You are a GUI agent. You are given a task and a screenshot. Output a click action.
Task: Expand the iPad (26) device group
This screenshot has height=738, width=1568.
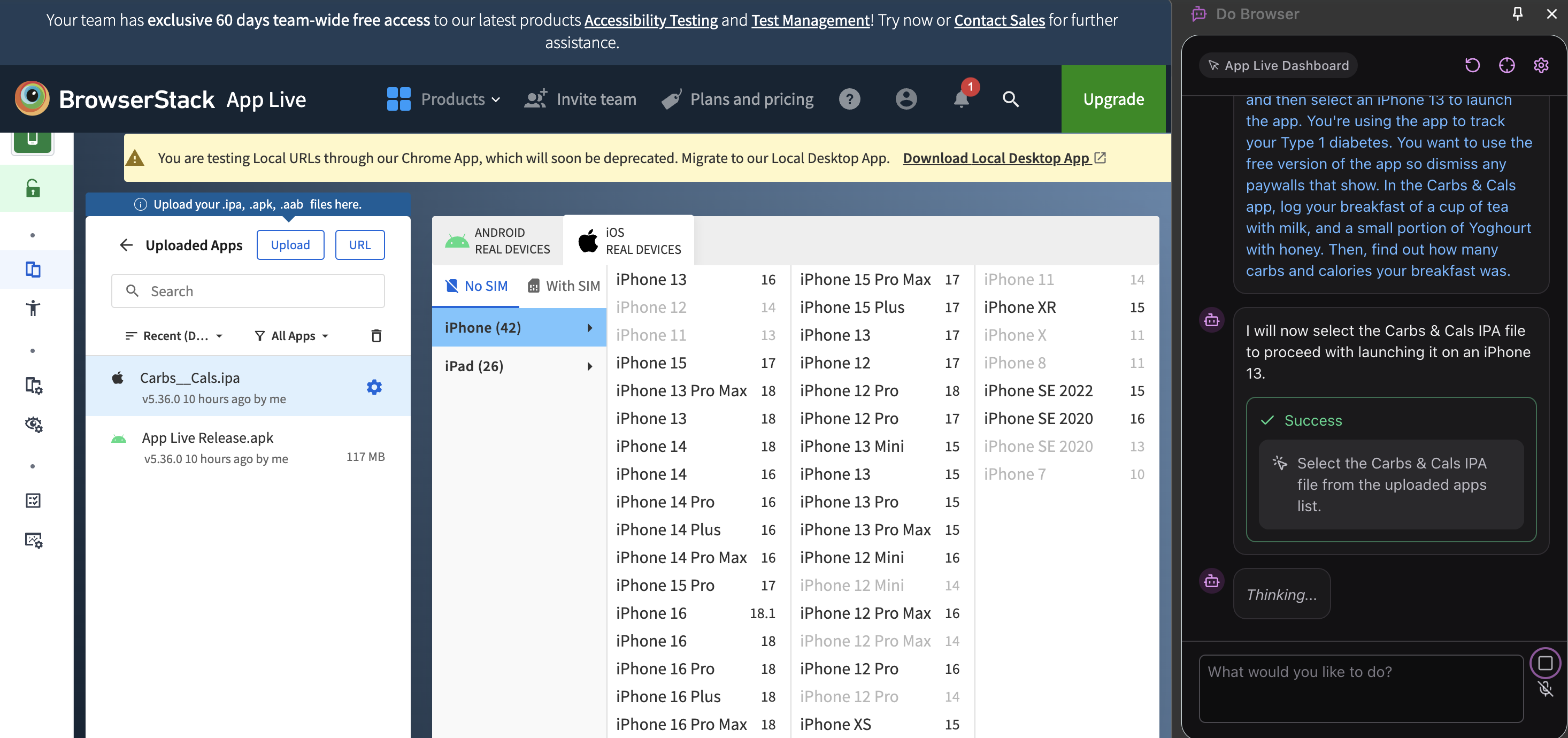[x=519, y=366]
